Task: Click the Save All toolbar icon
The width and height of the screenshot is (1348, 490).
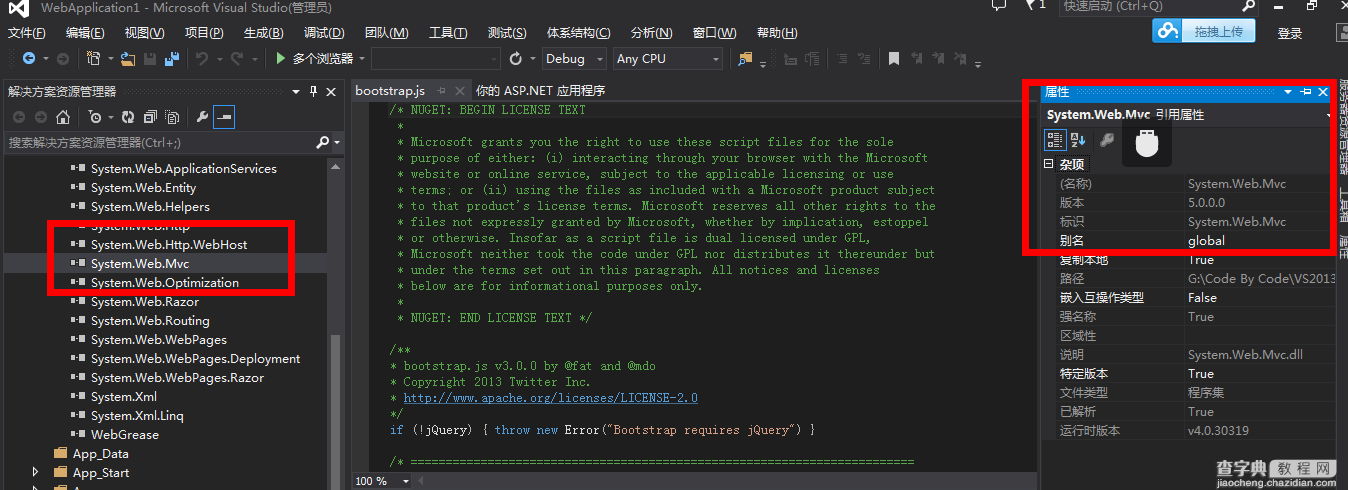Action: pos(172,59)
